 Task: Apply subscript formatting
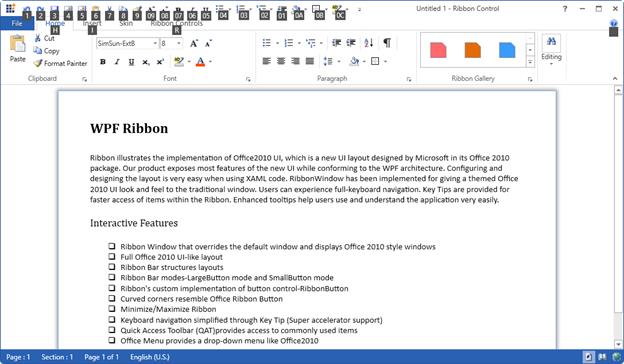point(146,62)
